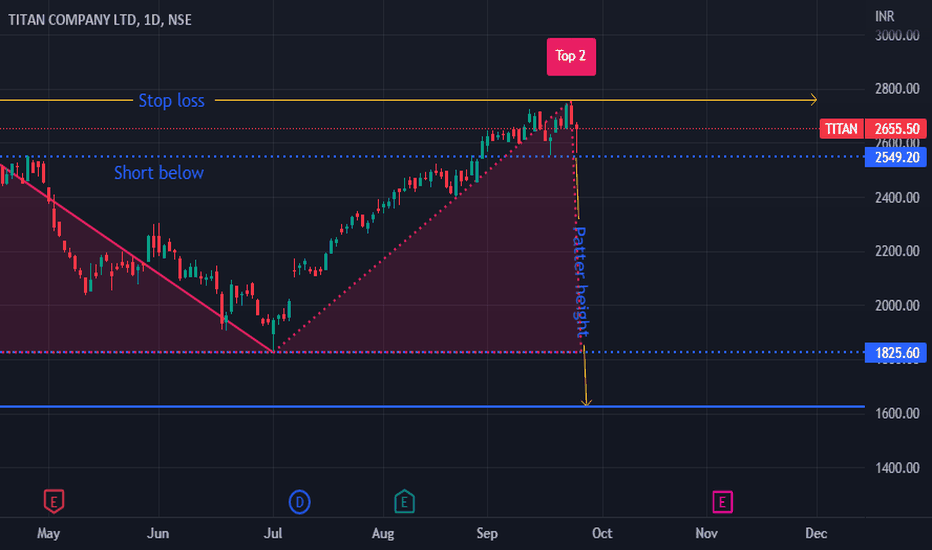932x550 pixels.
Task: Click the 1825.60 blue price label
Action: 896,353
